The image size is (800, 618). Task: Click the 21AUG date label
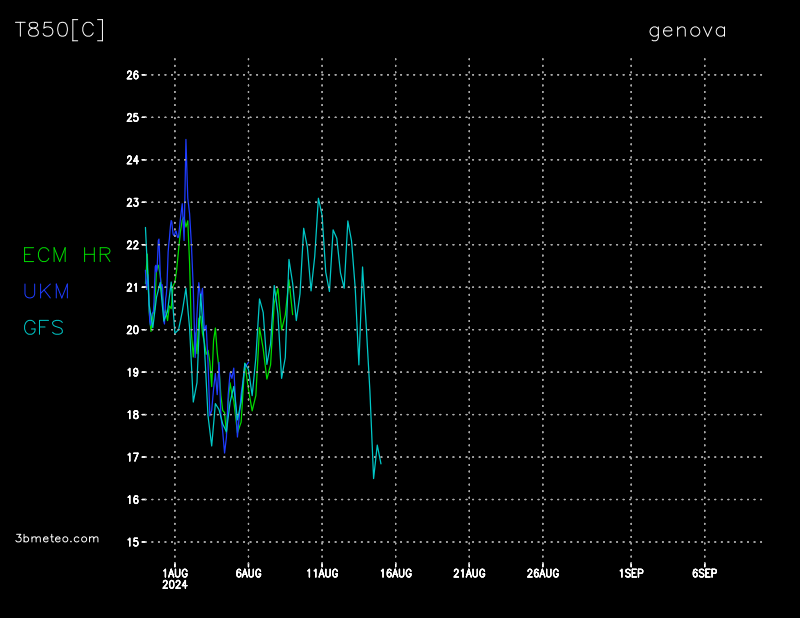(469, 573)
